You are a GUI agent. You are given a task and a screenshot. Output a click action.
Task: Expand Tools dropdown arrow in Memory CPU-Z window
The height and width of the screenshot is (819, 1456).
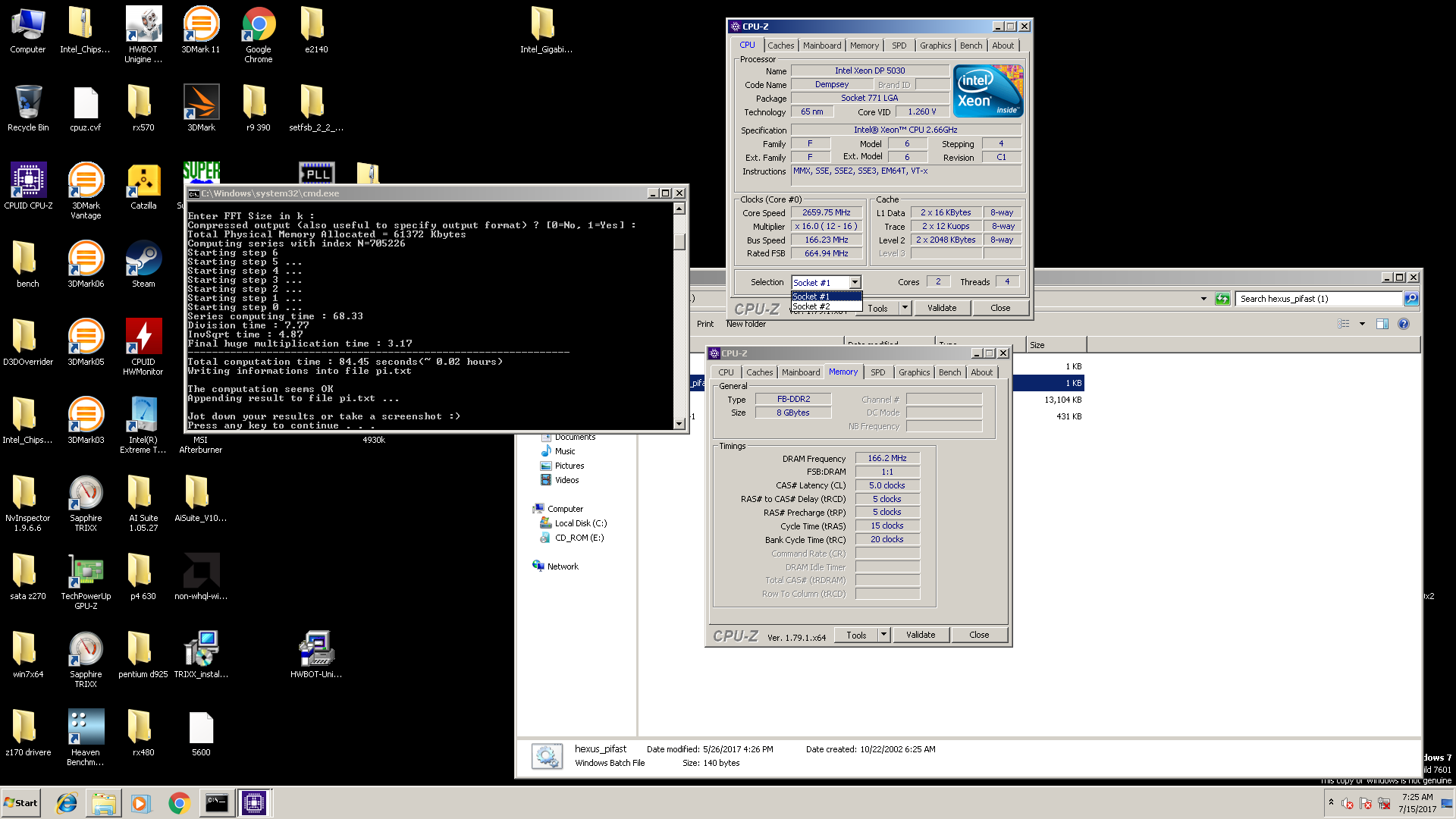pyautogui.click(x=883, y=635)
